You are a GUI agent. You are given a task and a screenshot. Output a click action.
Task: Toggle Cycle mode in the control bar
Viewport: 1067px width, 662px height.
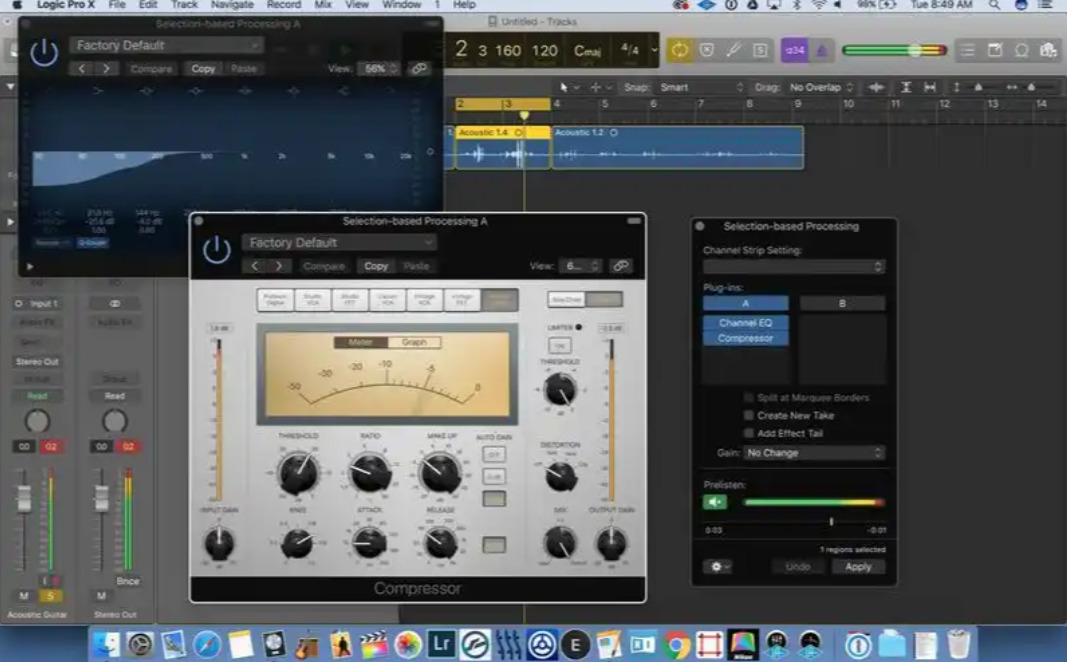point(680,50)
